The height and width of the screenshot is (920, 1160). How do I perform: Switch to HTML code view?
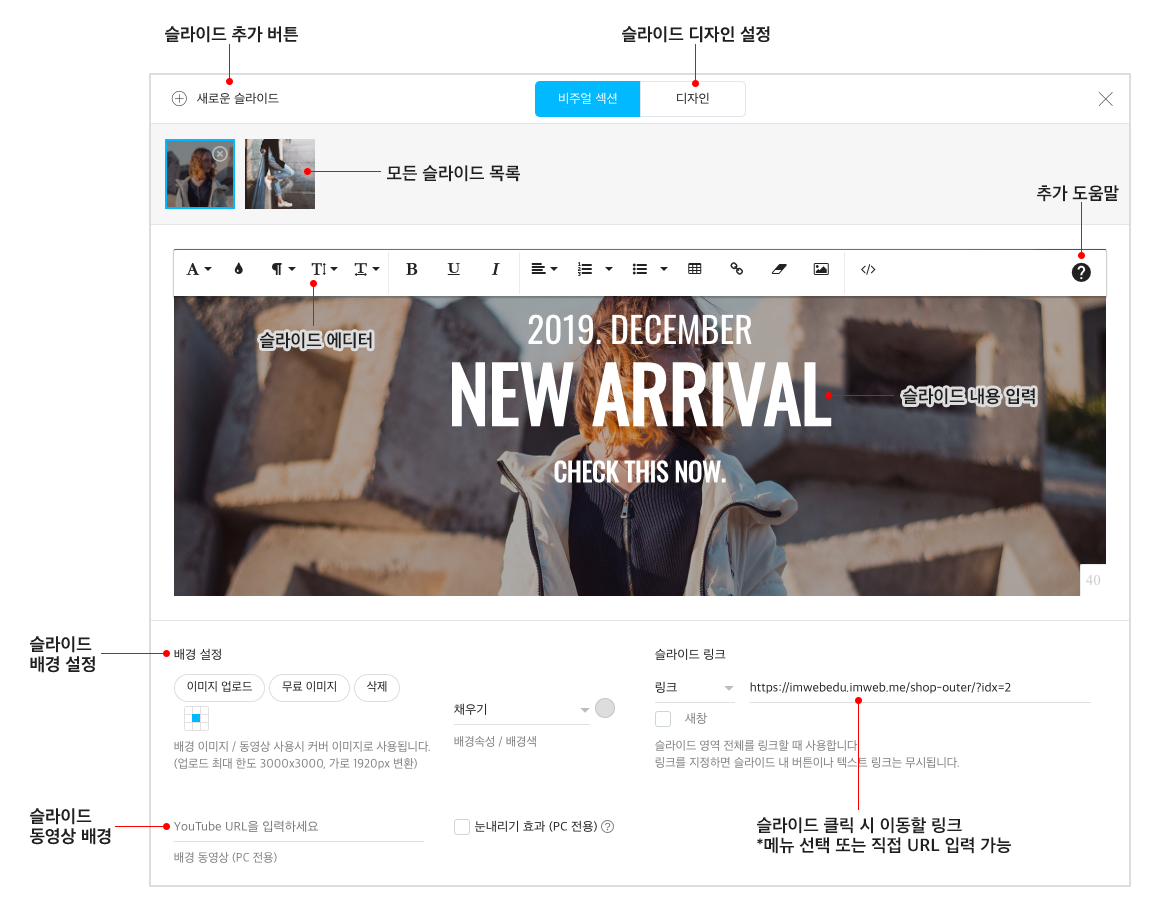click(869, 269)
